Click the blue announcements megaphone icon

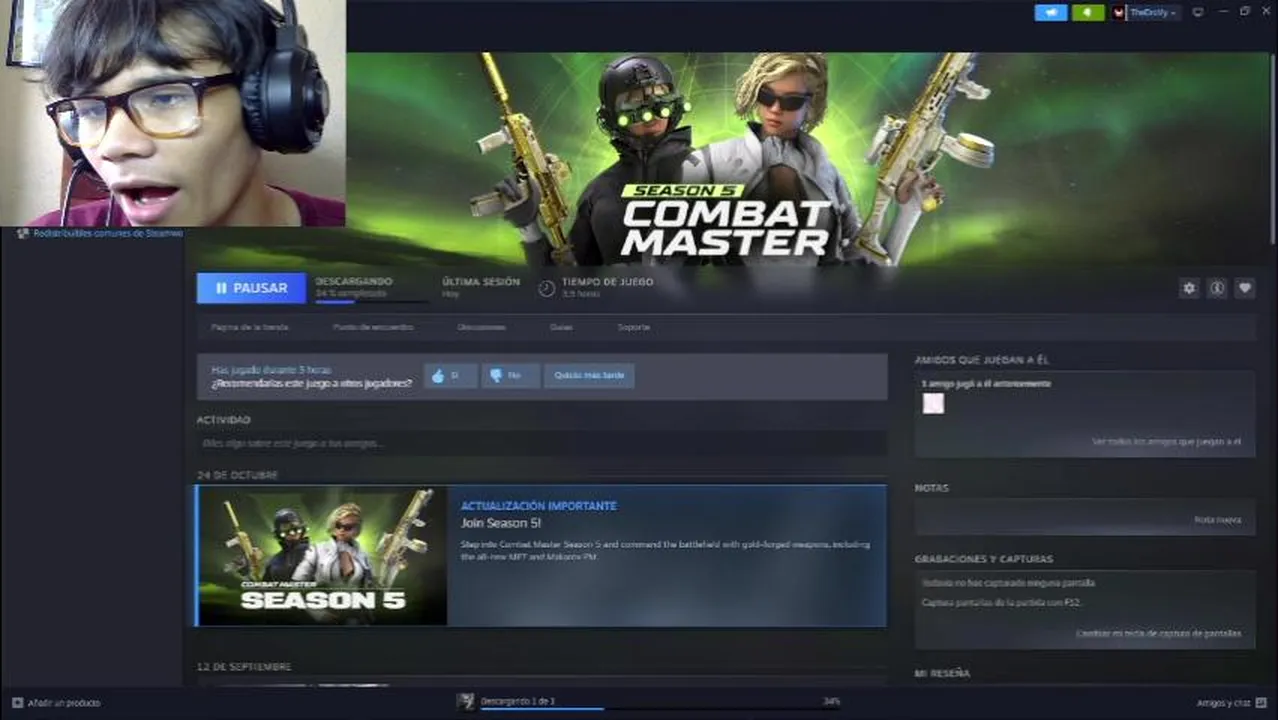[1050, 13]
